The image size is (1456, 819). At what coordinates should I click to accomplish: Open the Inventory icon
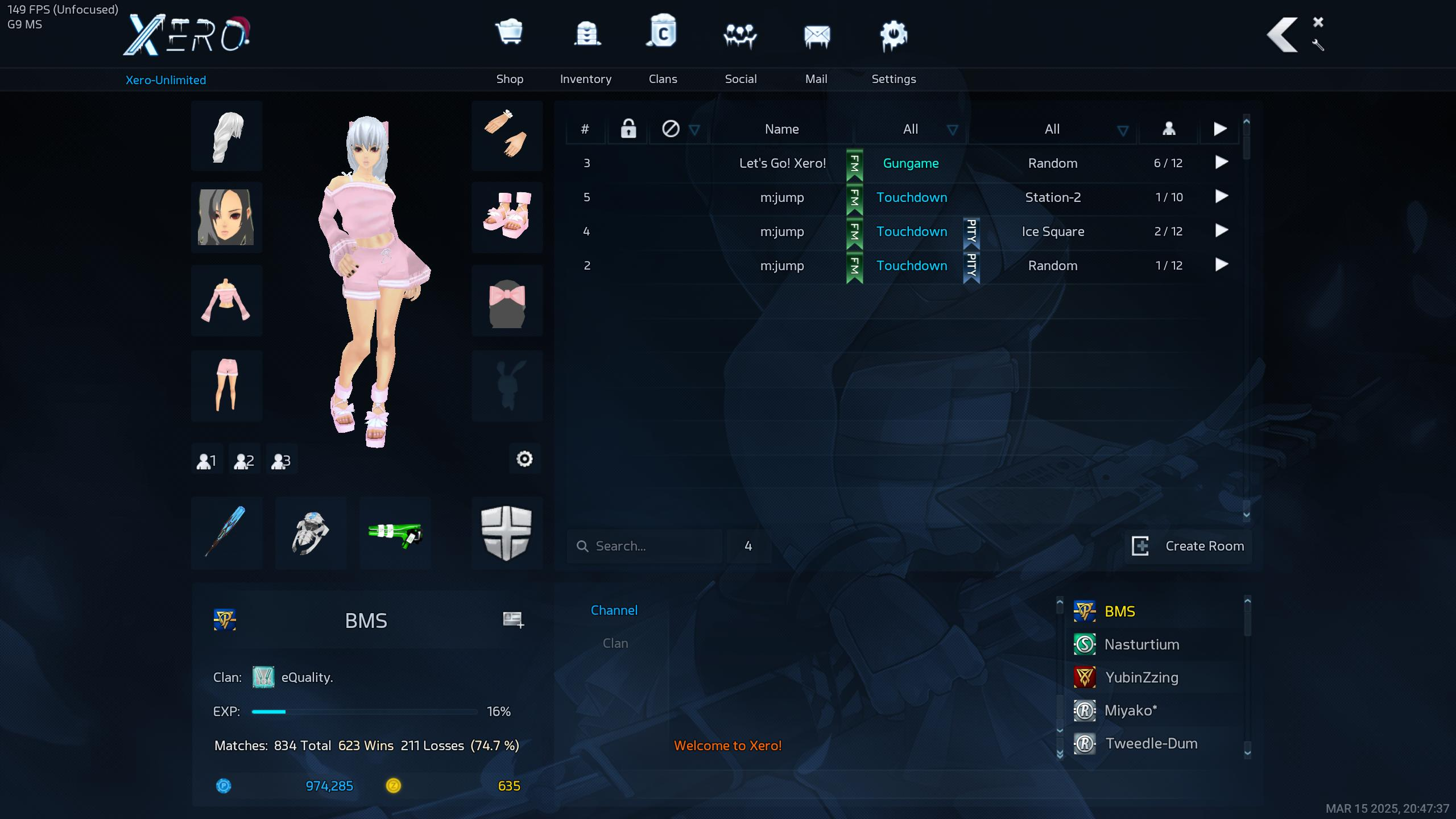(x=586, y=34)
